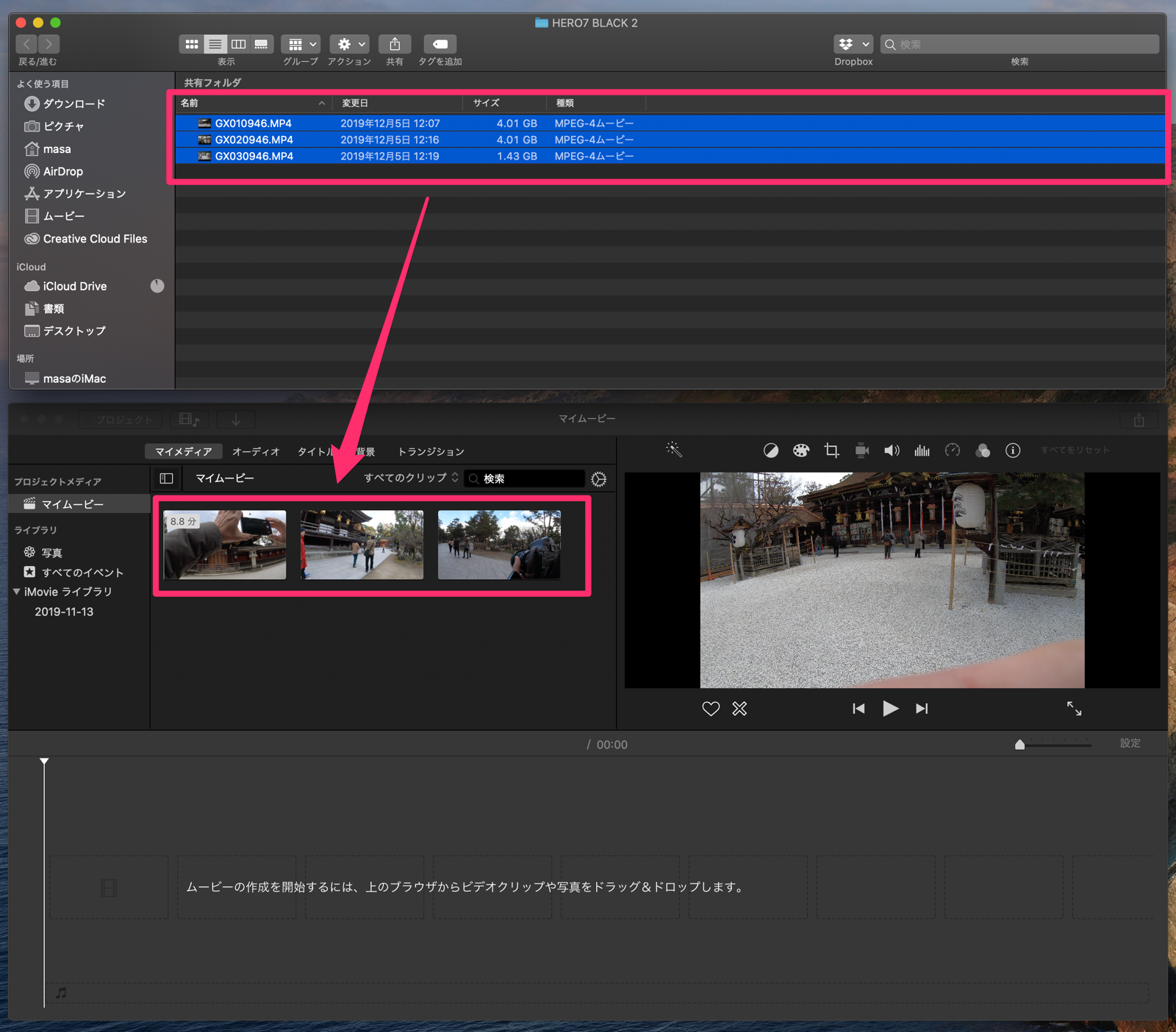Open the Finder group-by dropdown
Viewport: 1176px width, 1032px height.
pyautogui.click(x=301, y=44)
